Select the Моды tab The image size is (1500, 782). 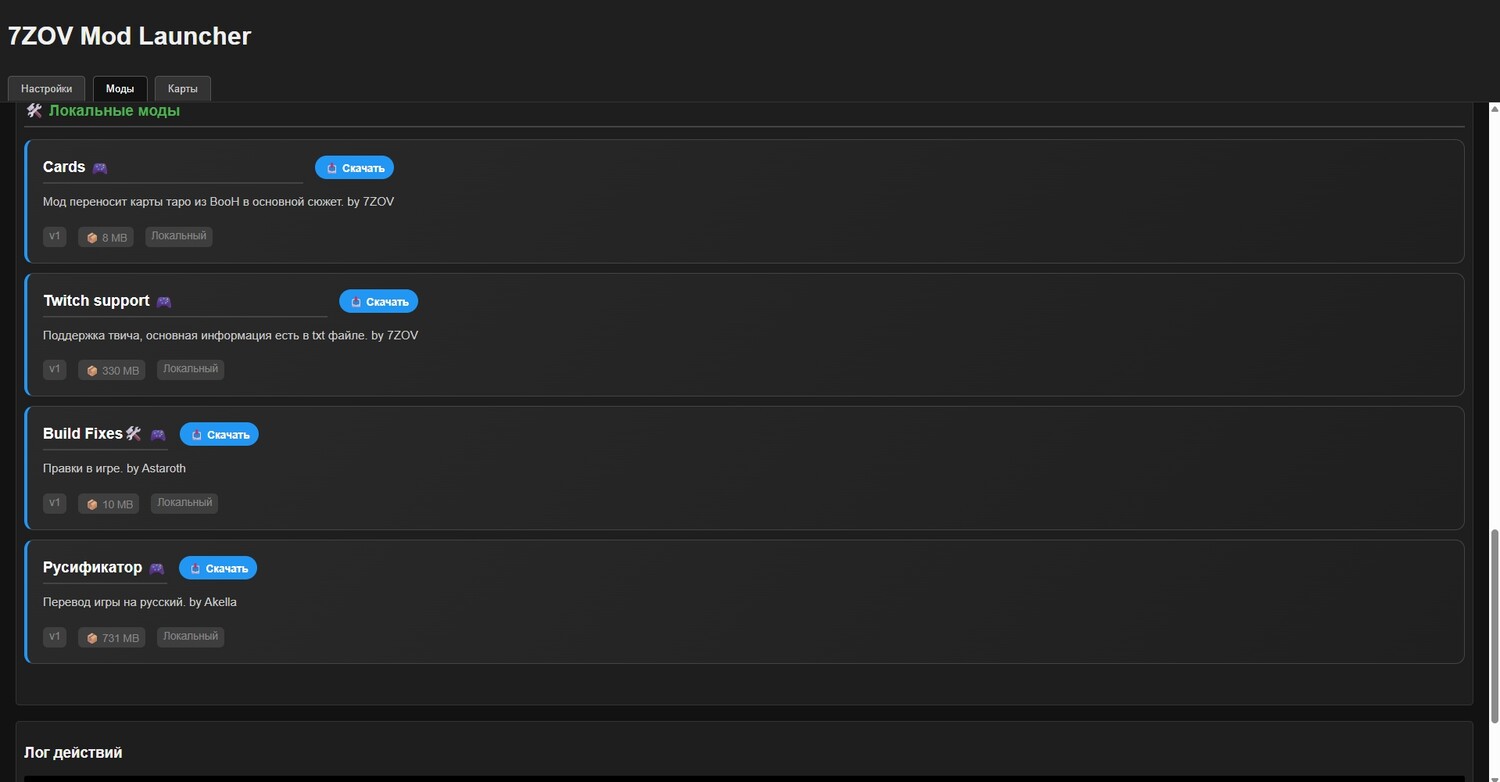click(120, 89)
